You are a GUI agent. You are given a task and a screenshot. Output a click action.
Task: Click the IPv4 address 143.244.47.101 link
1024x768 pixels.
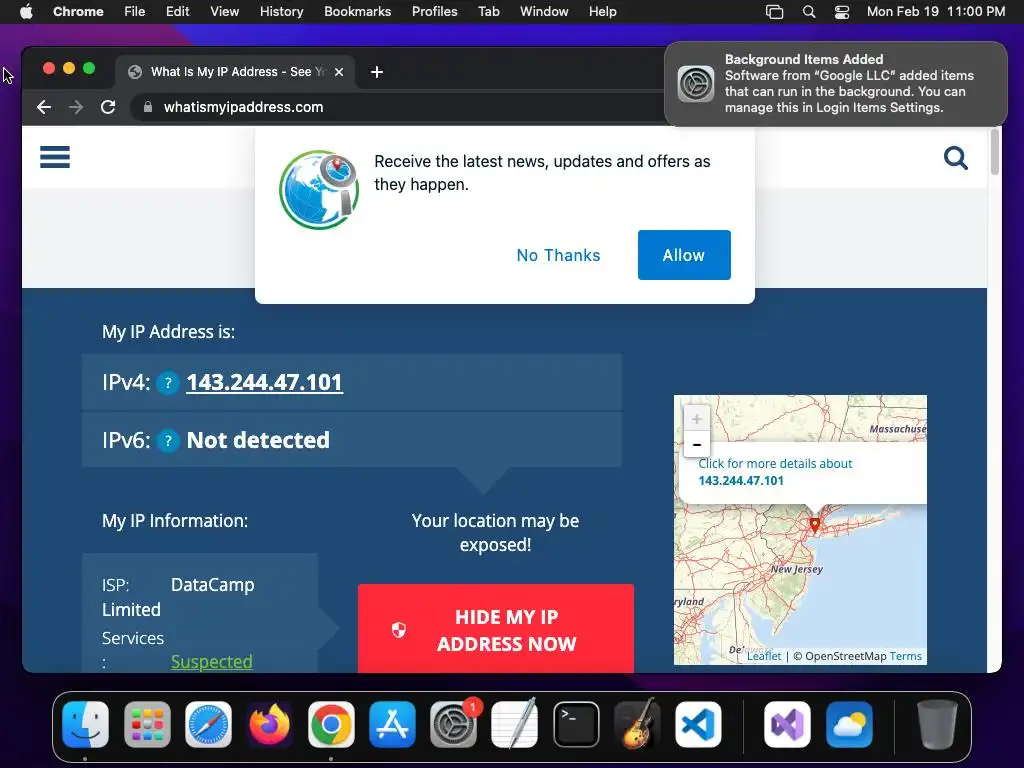tap(264, 383)
